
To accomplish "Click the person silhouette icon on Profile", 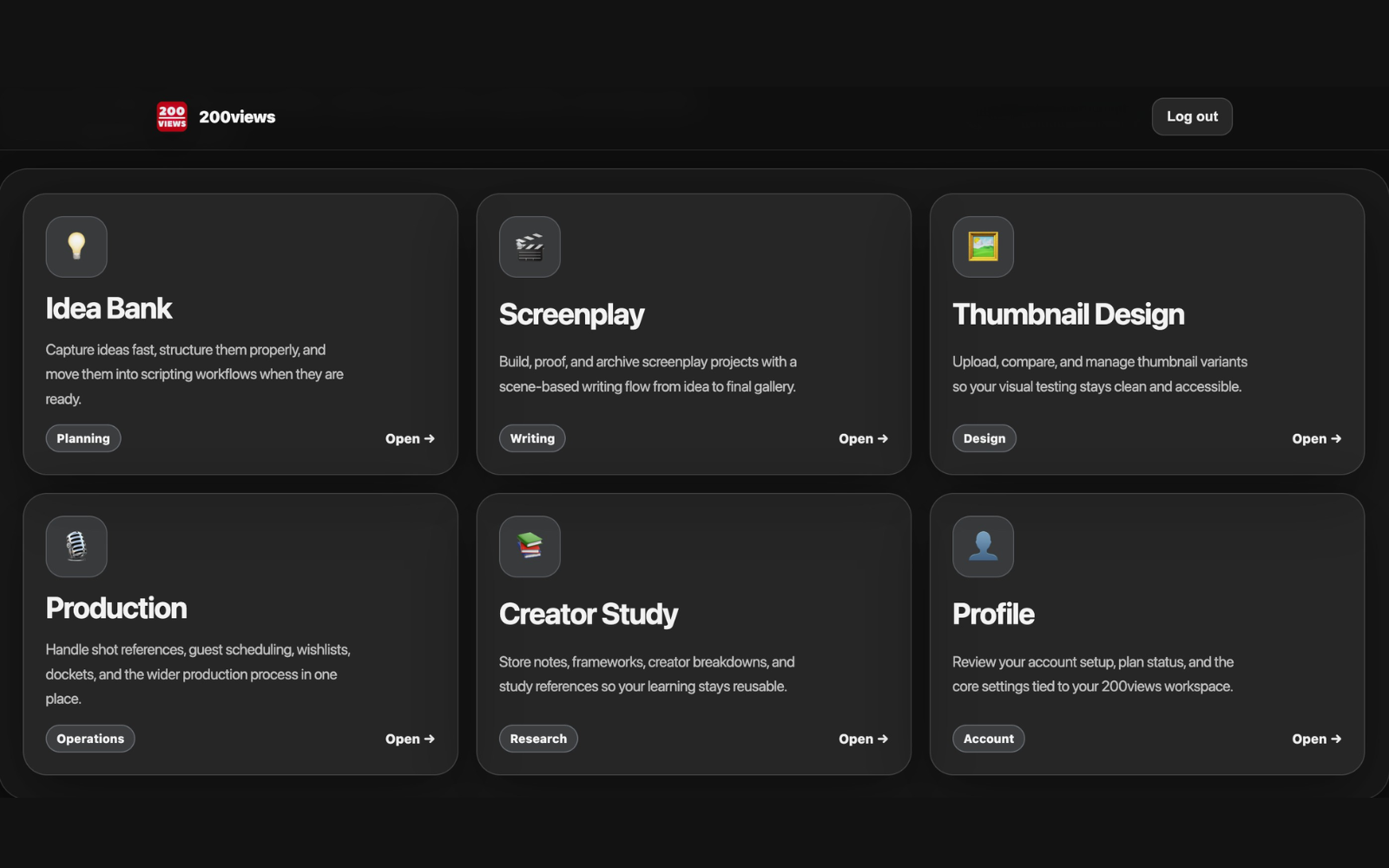I will (x=983, y=546).
